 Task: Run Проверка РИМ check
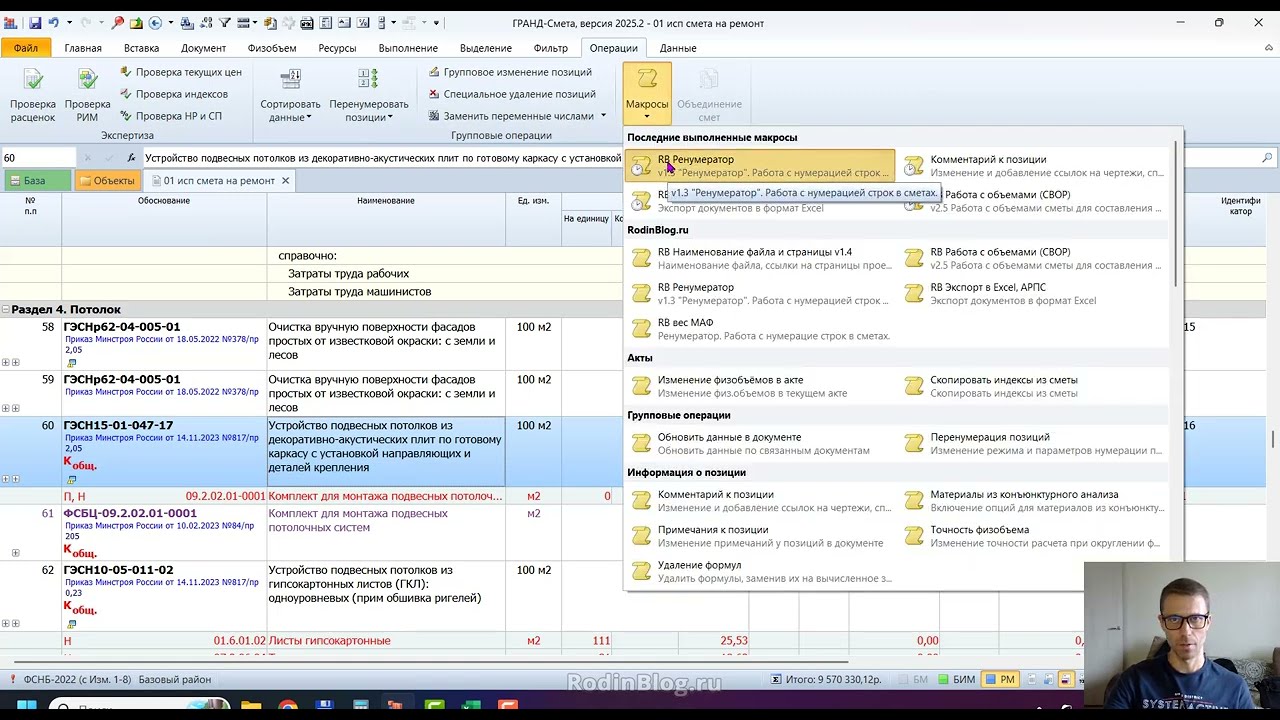coord(87,96)
